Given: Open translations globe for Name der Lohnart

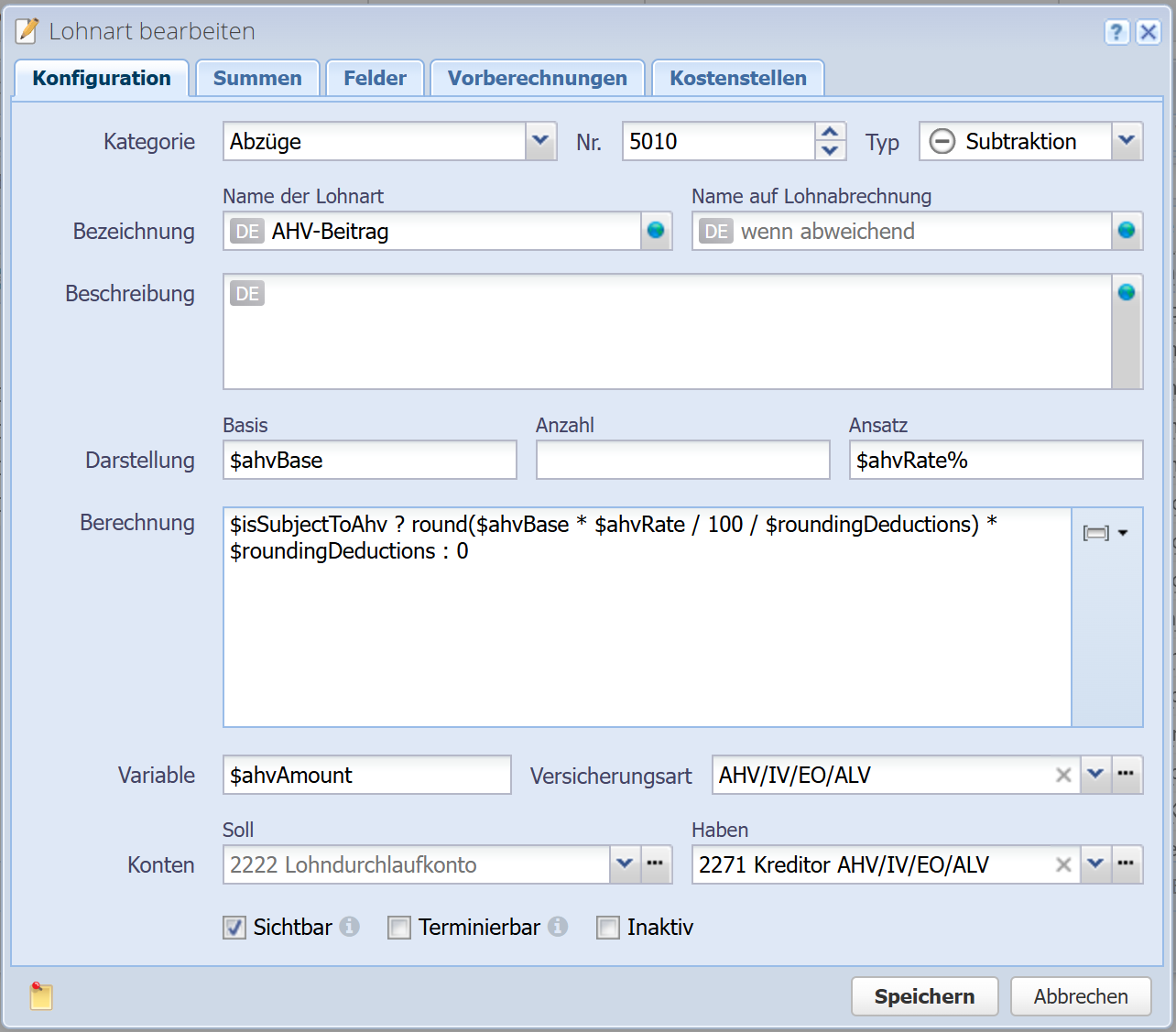Looking at the screenshot, I should click(x=656, y=231).
